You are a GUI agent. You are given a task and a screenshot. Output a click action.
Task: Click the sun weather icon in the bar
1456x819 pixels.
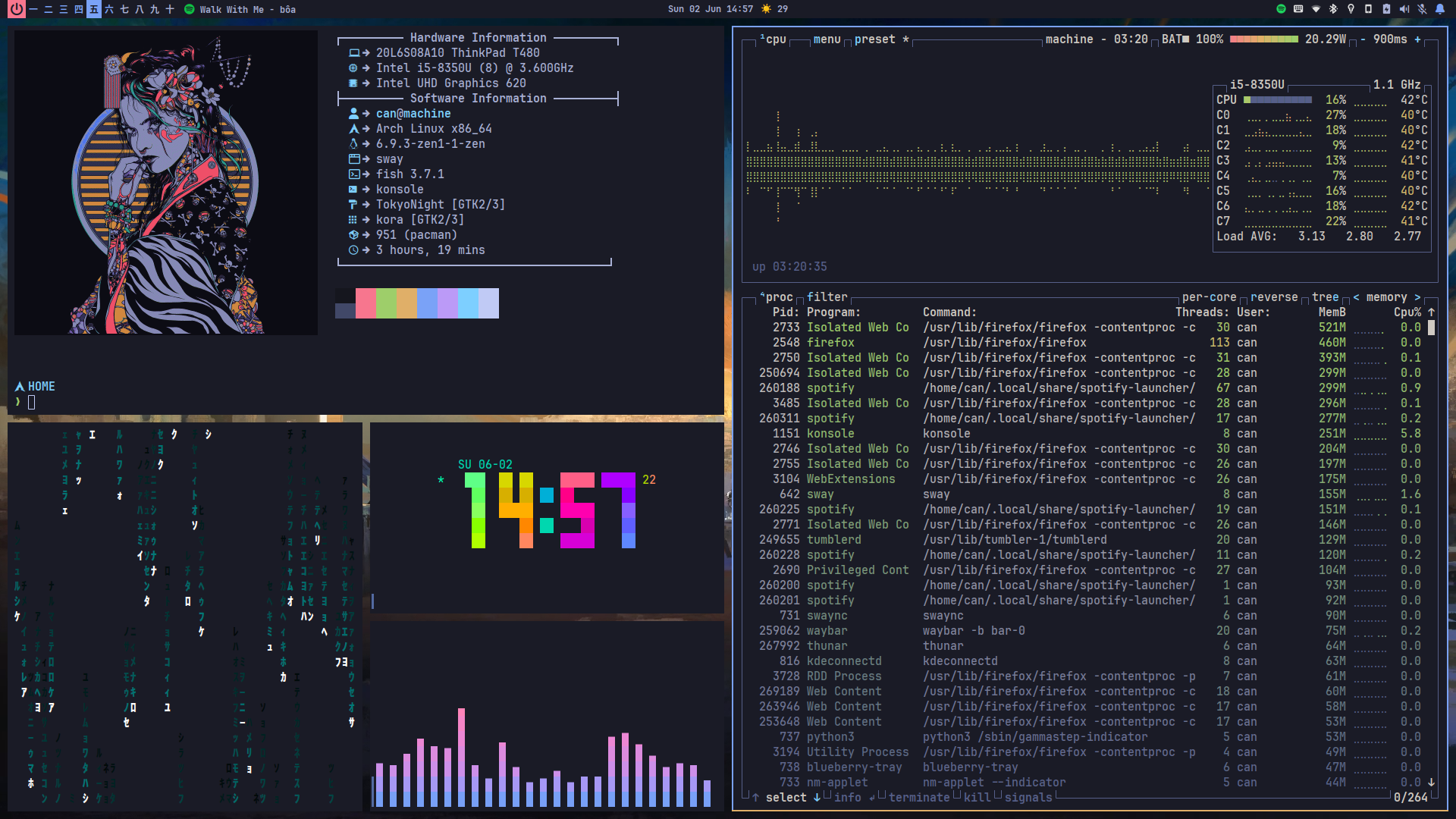[766, 9]
